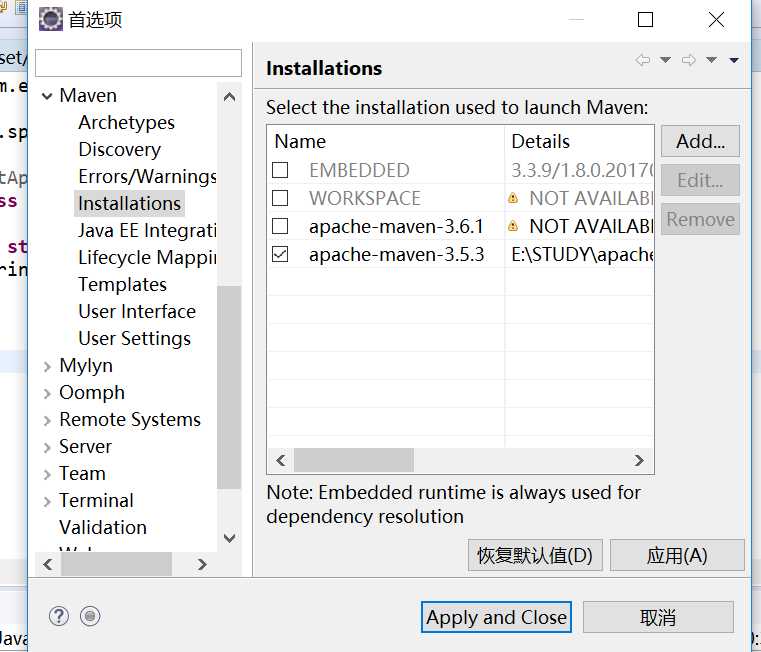
Task: Select Installations in the tree
Action: click(x=130, y=203)
